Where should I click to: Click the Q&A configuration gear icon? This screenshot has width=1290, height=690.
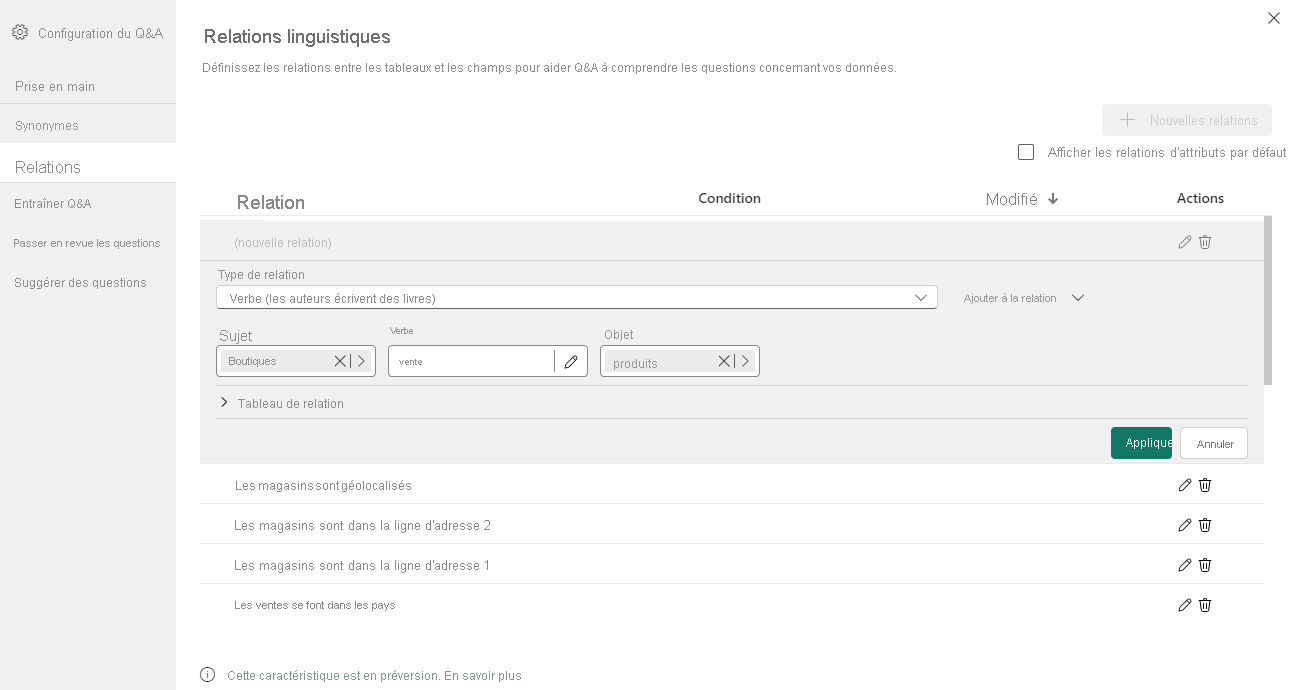[x=20, y=33]
